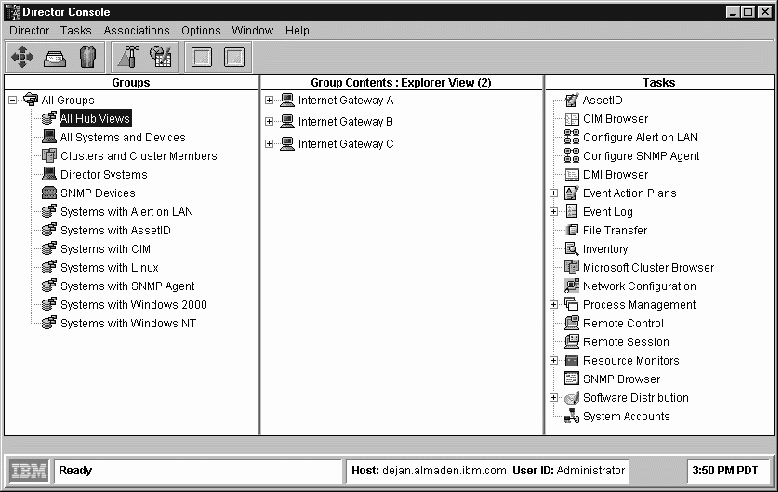
Task: Toggle the first square view button in toolbar
Action: tap(201, 56)
